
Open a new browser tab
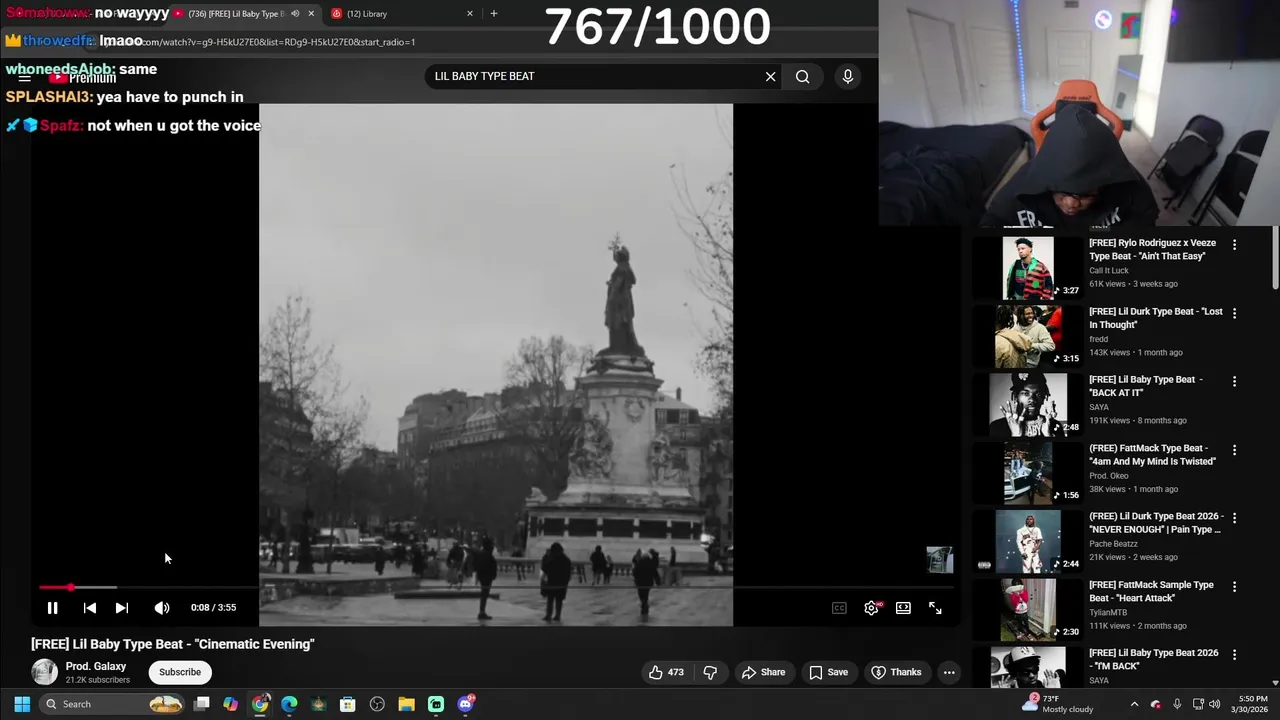point(493,14)
